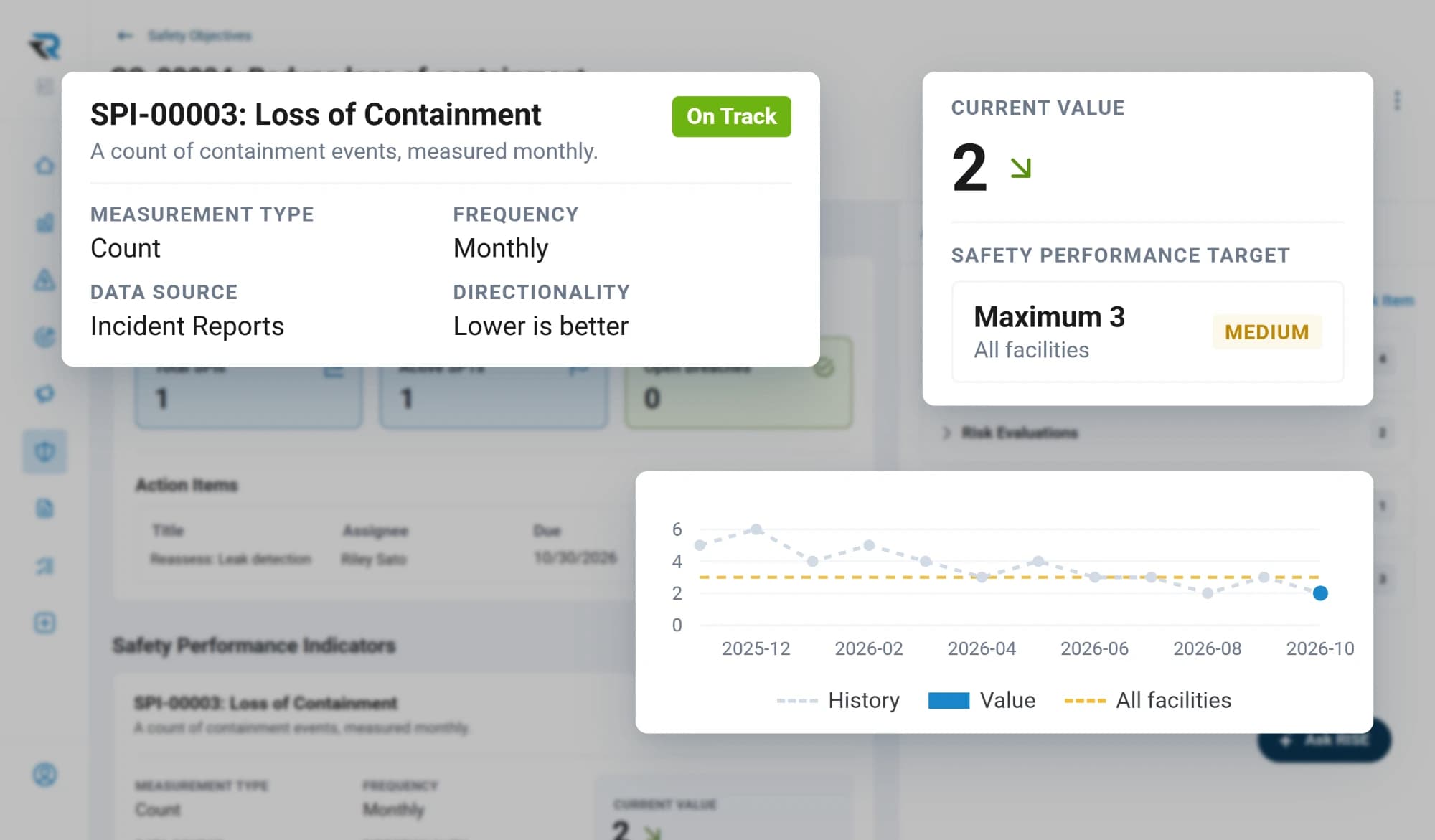Click the CURRENT VALUE heading label
This screenshot has height=840, width=1435.
[x=1038, y=108]
